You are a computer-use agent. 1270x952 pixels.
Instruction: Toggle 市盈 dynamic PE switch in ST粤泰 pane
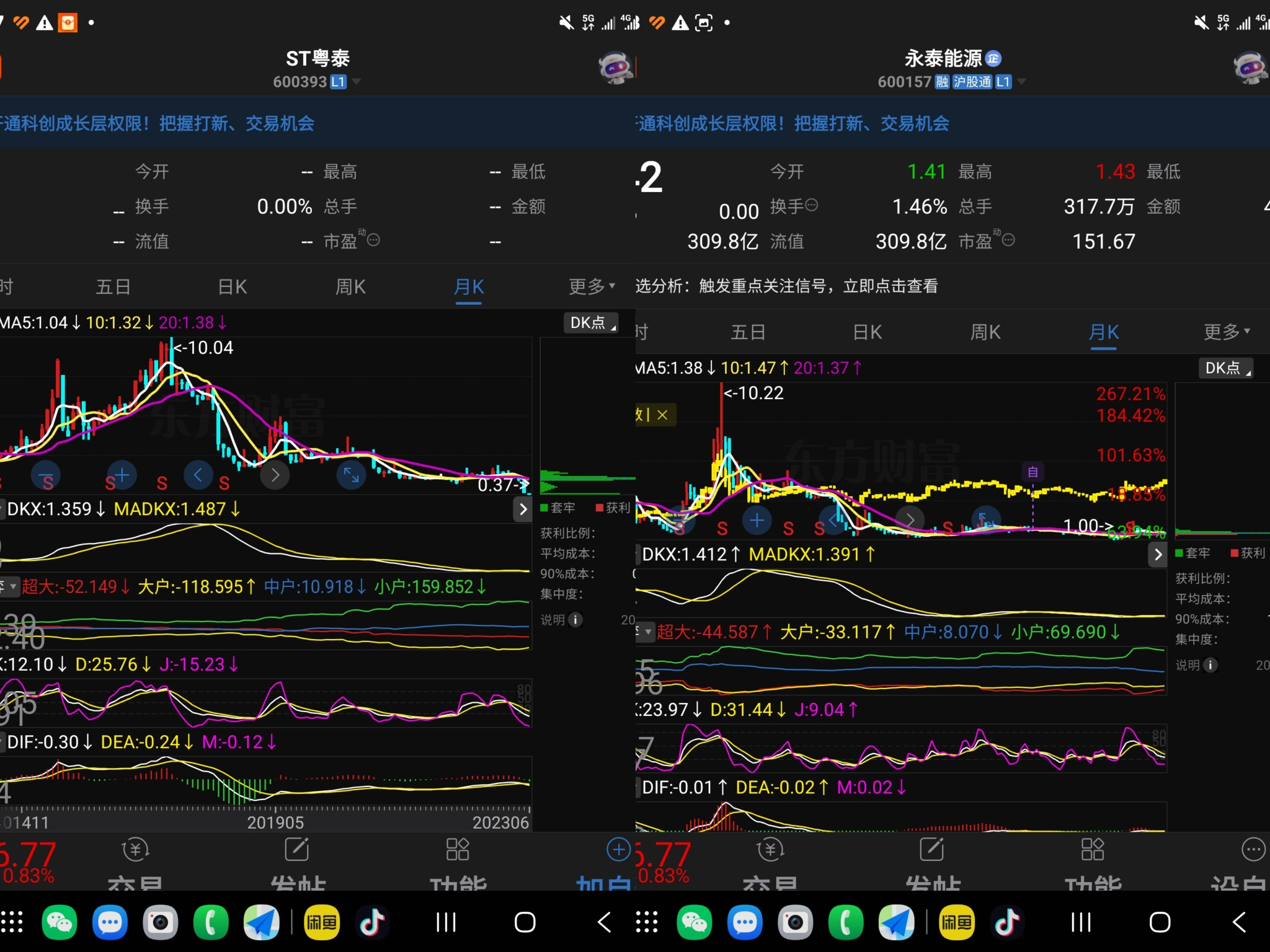[x=373, y=239]
